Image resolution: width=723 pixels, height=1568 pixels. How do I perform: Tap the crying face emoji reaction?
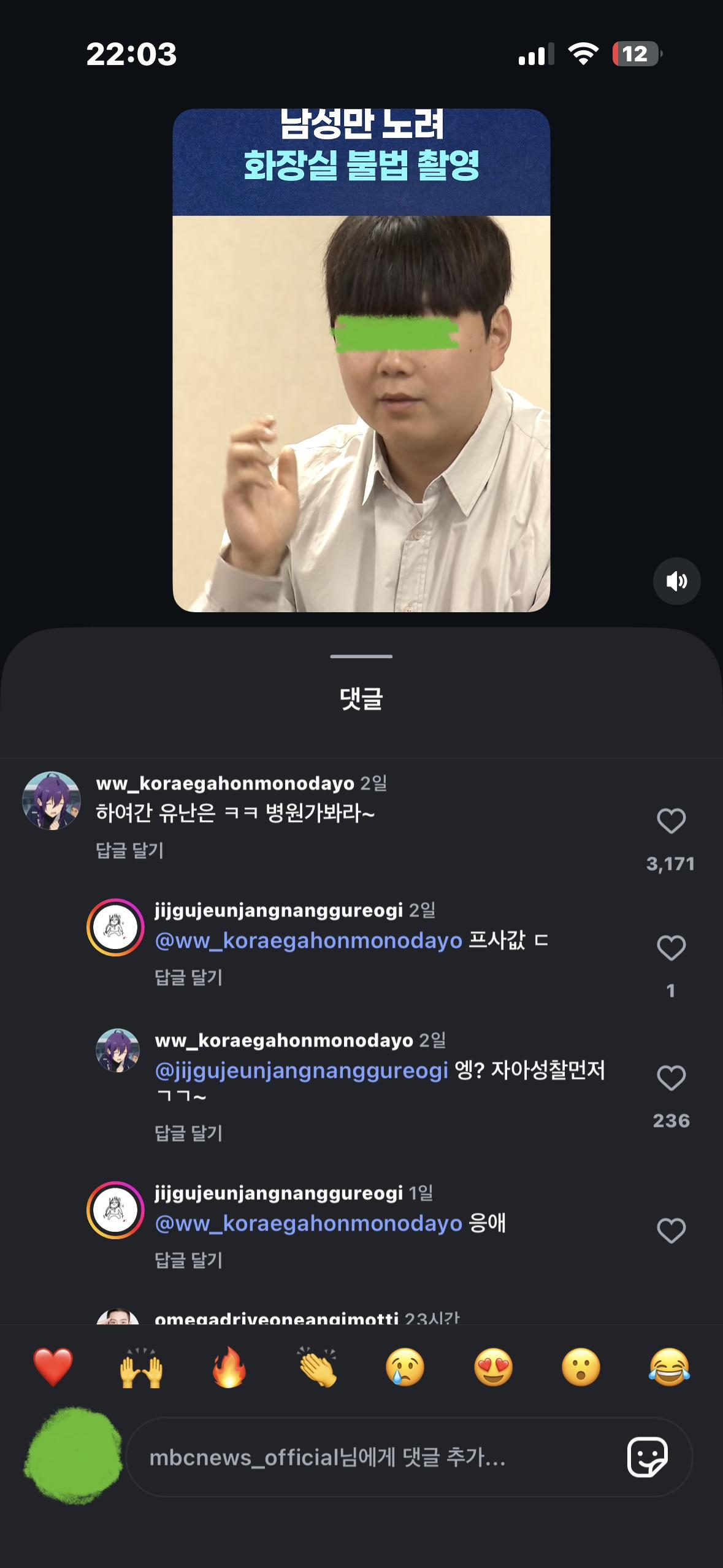coord(405,1367)
